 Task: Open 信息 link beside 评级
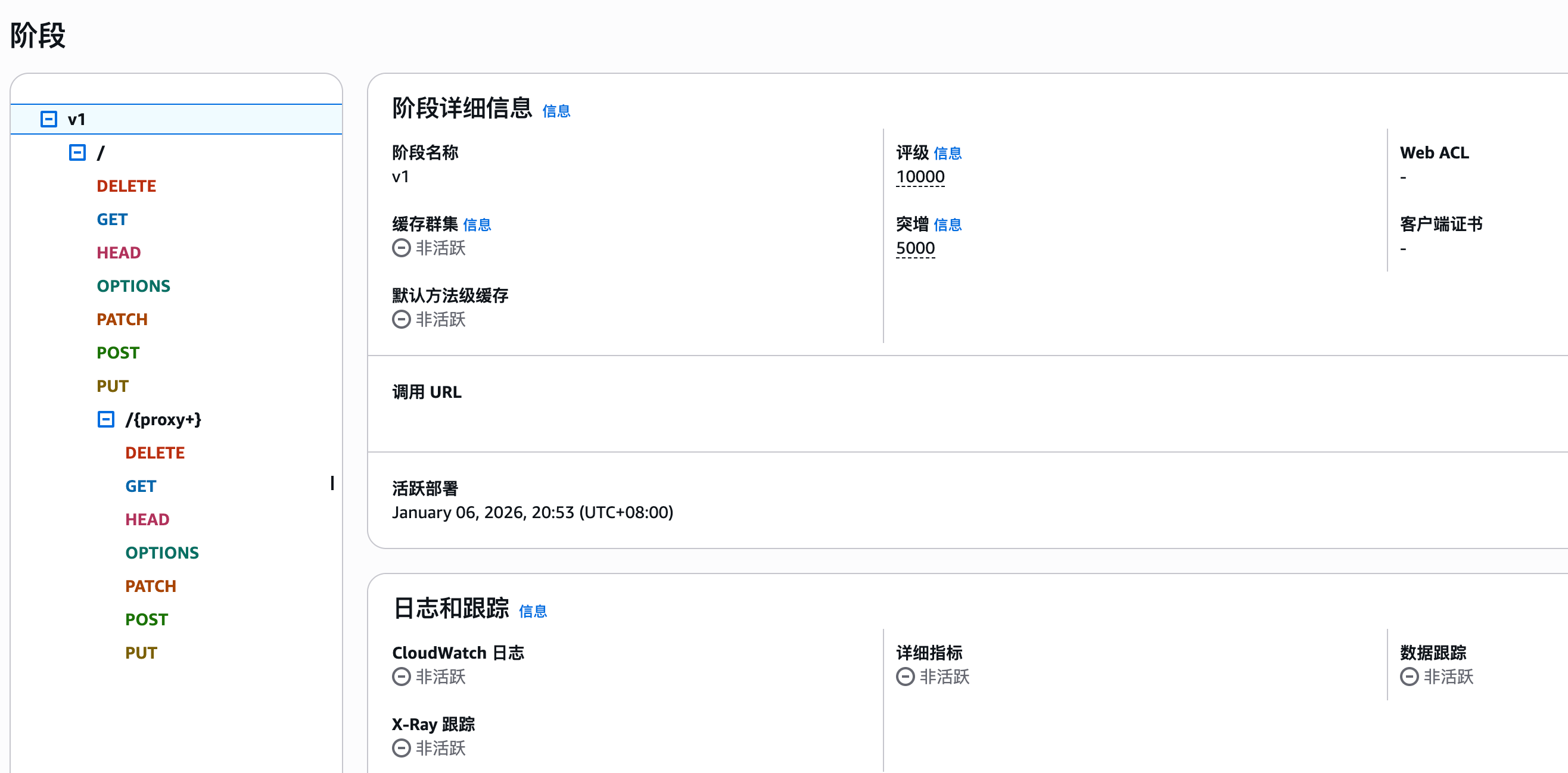pos(947,154)
